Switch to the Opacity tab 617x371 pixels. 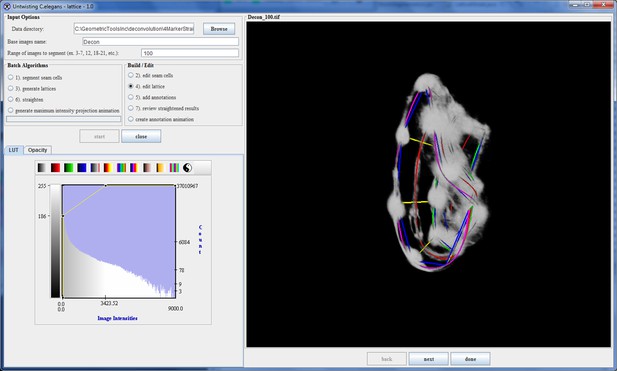(37, 150)
